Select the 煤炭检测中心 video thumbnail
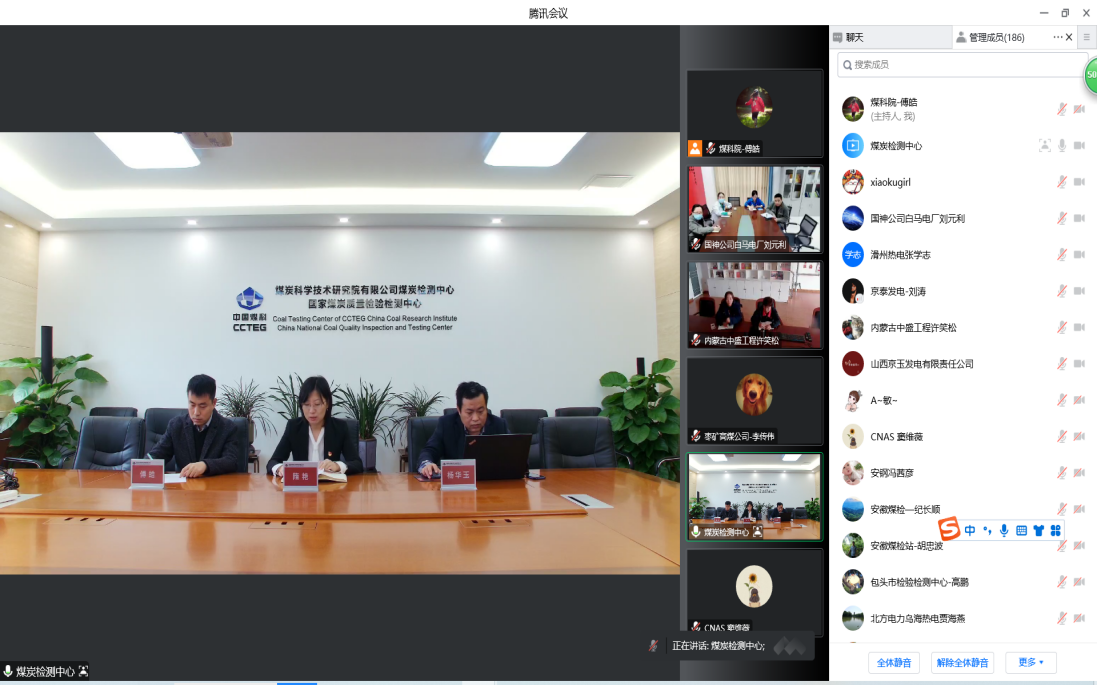The width and height of the screenshot is (1097, 685). [x=754, y=497]
